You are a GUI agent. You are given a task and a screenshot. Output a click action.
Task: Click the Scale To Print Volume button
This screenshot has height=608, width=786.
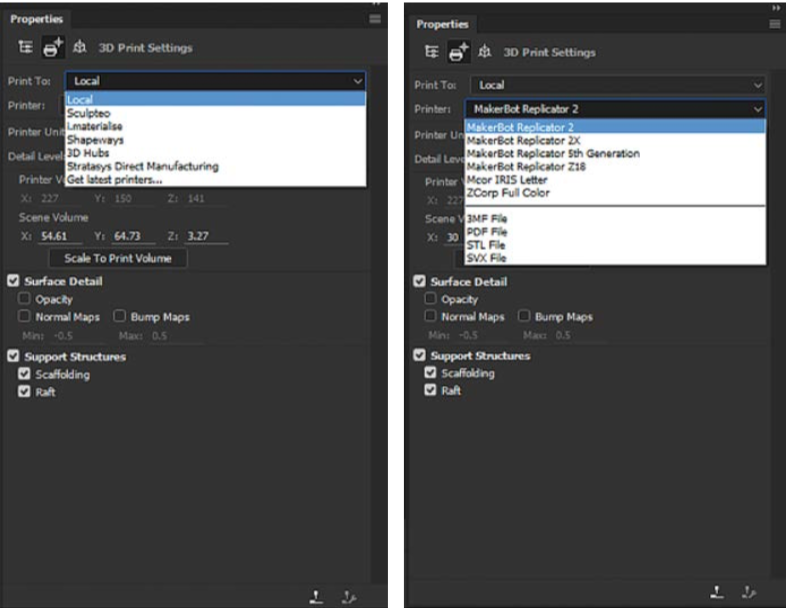coord(118,258)
